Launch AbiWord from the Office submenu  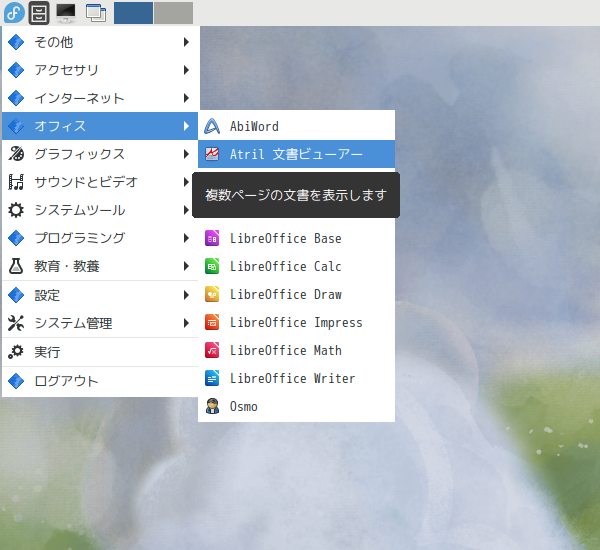[x=297, y=126]
